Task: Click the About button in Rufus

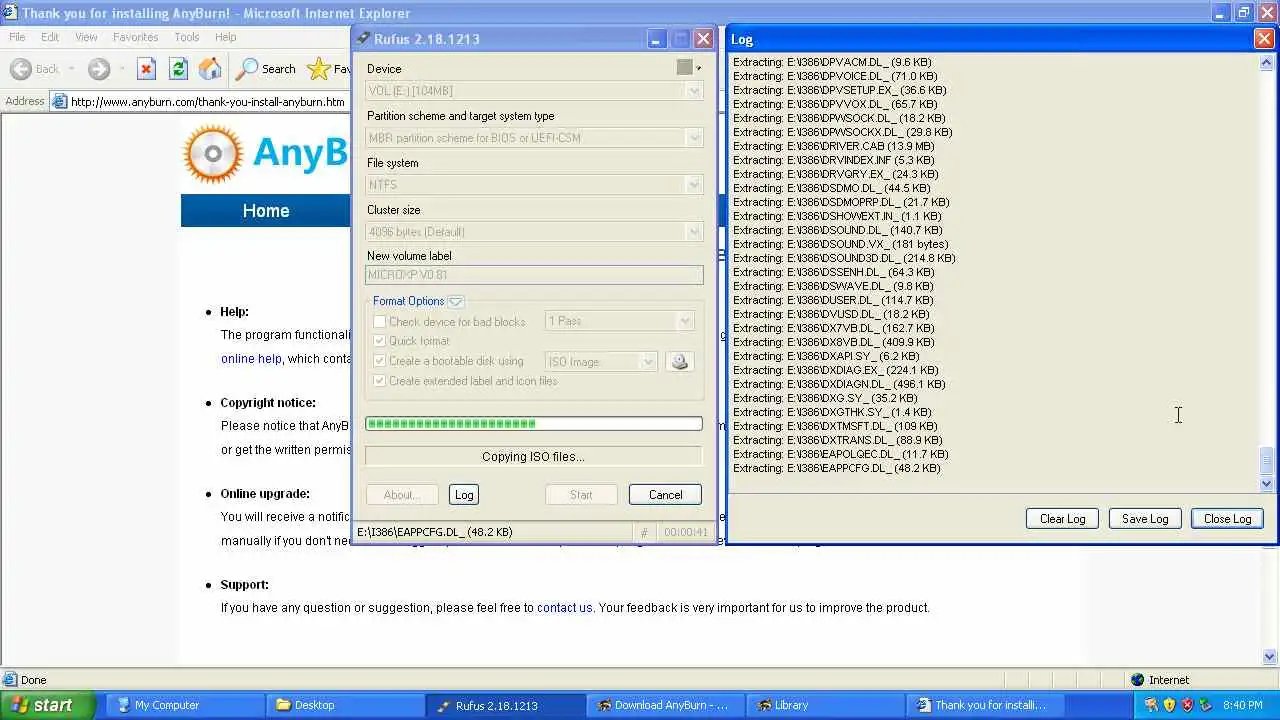Action: [x=401, y=495]
